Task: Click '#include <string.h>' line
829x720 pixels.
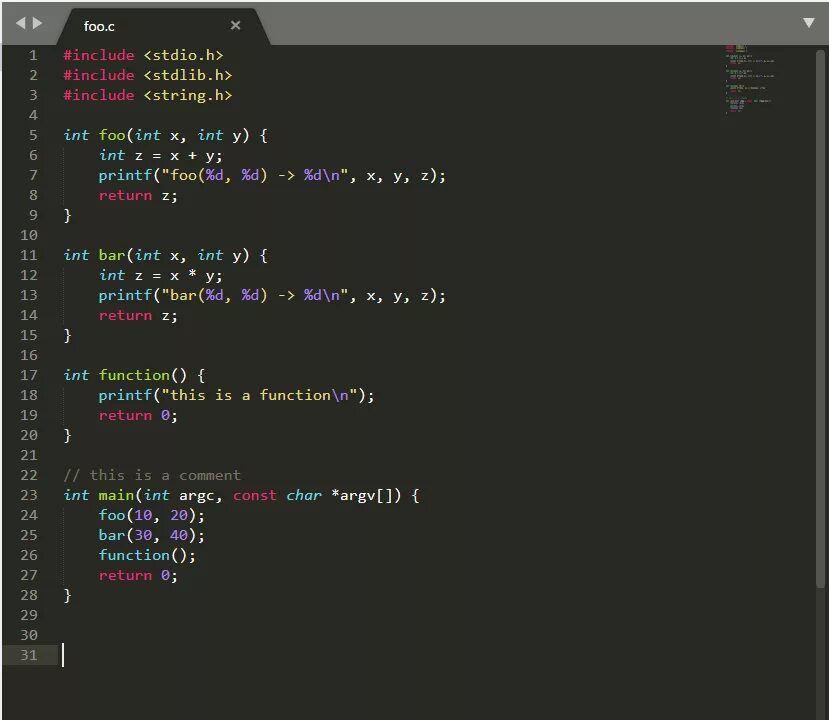Action: [148, 96]
